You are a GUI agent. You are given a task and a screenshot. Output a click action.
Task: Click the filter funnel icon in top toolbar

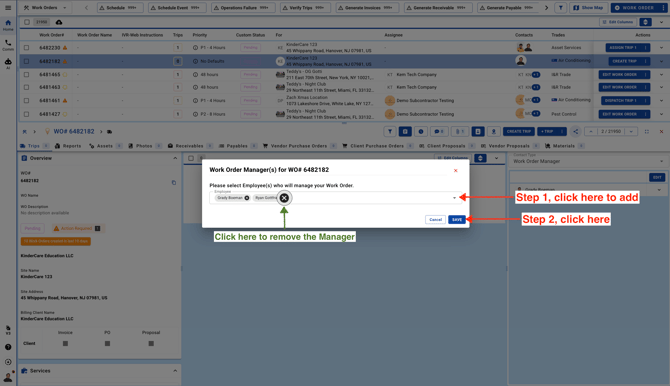(x=561, y=8)
